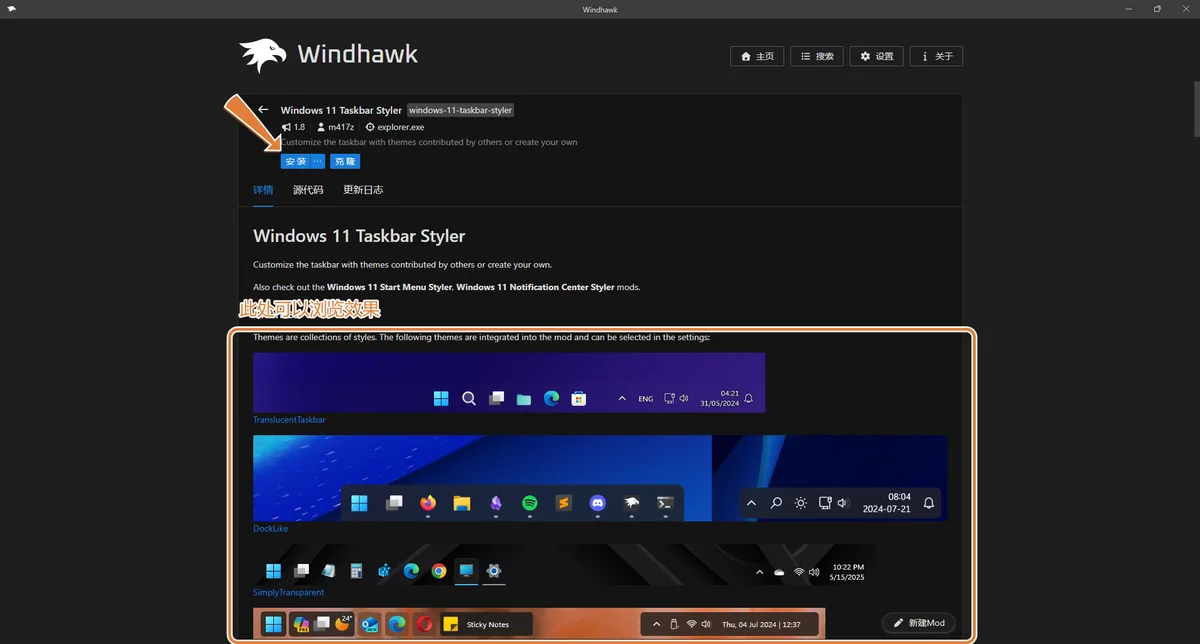This screenshot has width=1200, height=644.
Task: Open the 关于 about page
Action: pyautogui.click(x=937, y=56)
